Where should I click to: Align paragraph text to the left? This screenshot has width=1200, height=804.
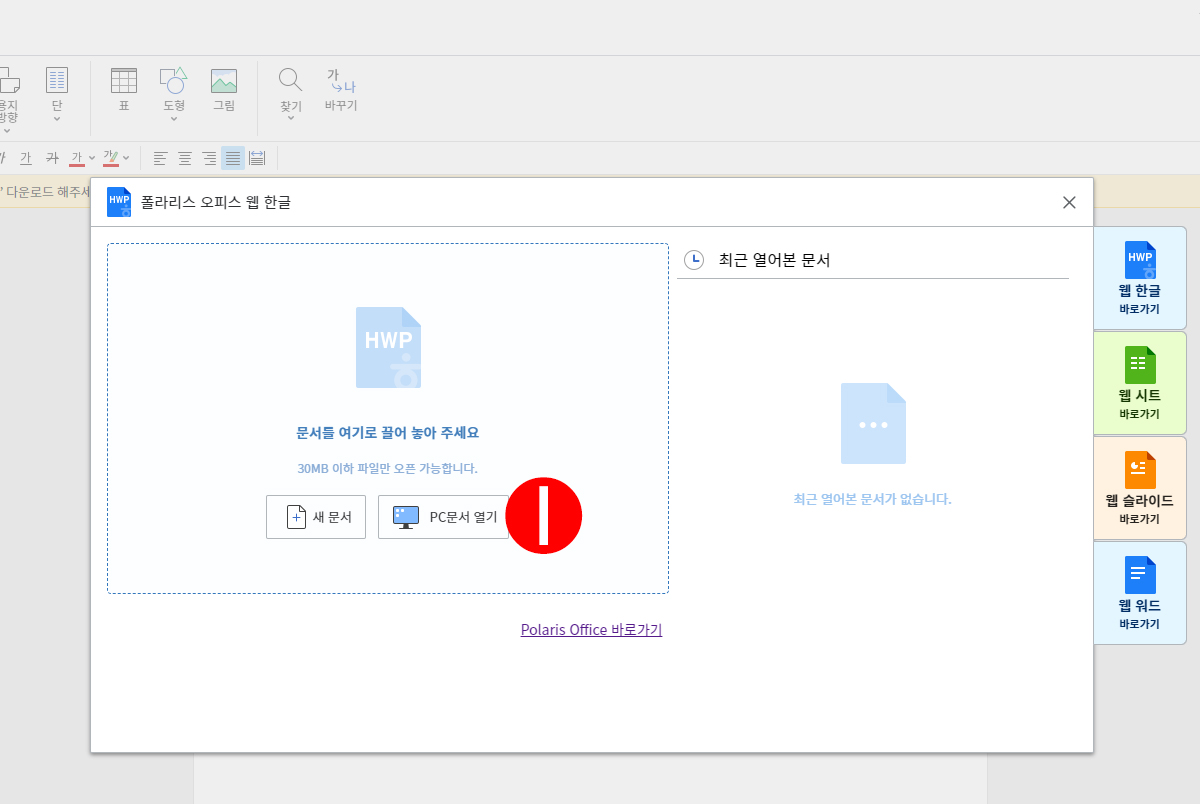(x=161, y=158)
